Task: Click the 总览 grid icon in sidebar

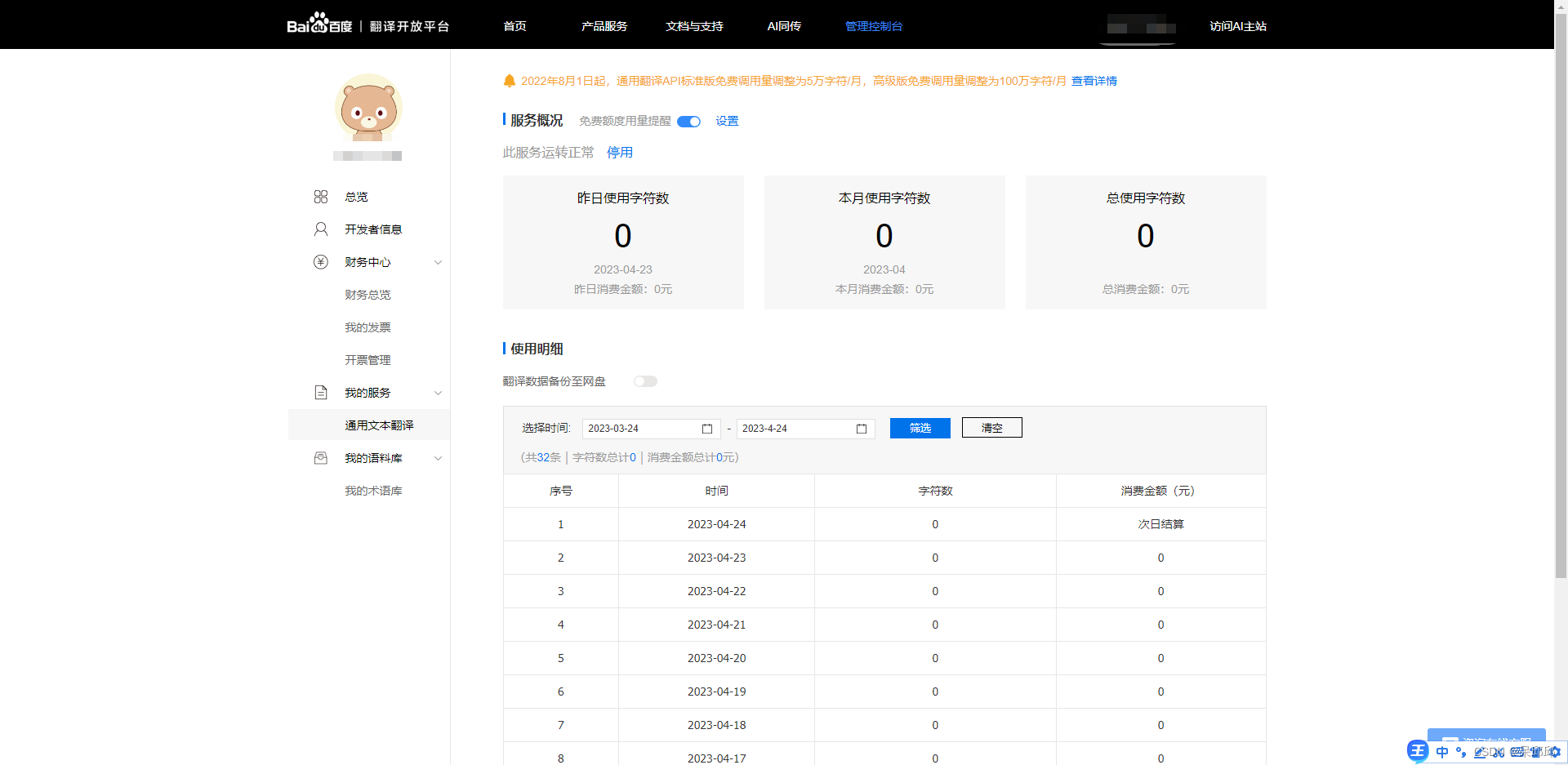Action: [x=321, y=197]
